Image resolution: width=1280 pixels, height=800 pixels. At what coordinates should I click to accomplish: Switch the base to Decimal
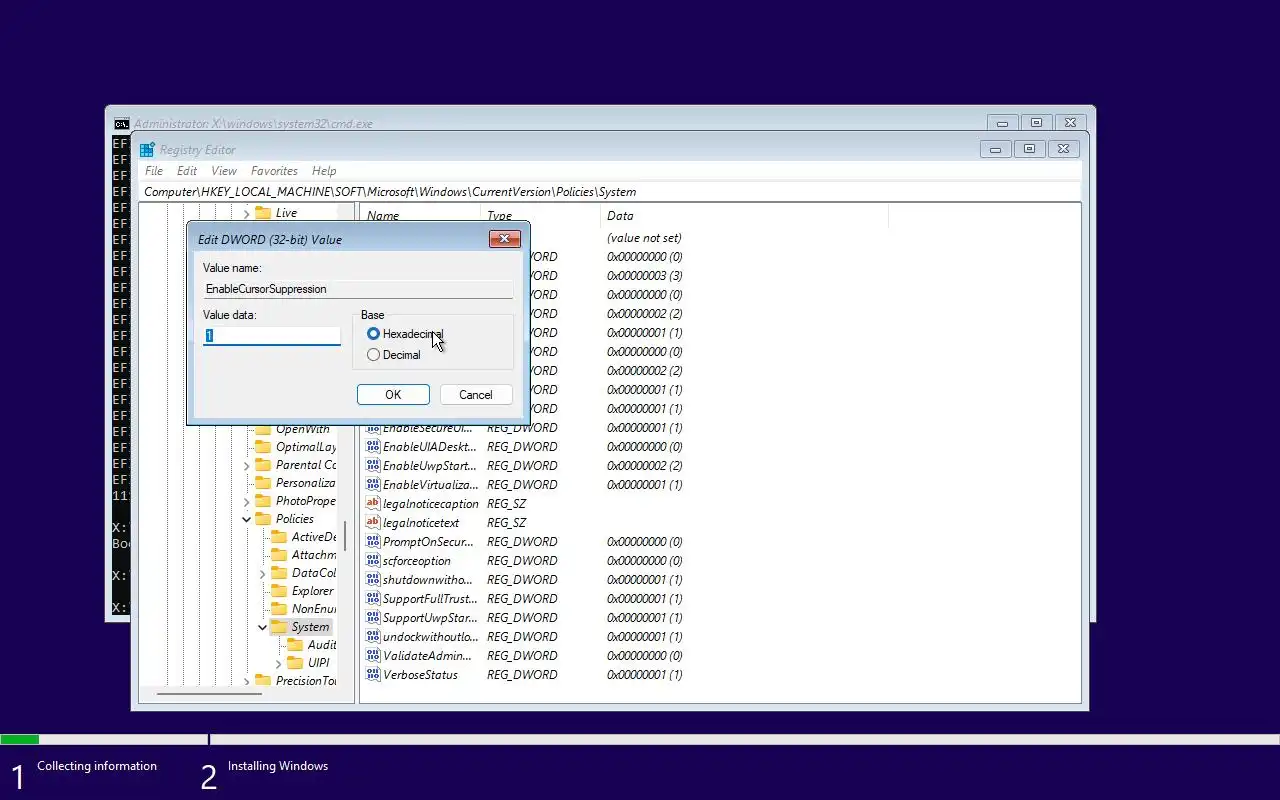tap(394, 355)
